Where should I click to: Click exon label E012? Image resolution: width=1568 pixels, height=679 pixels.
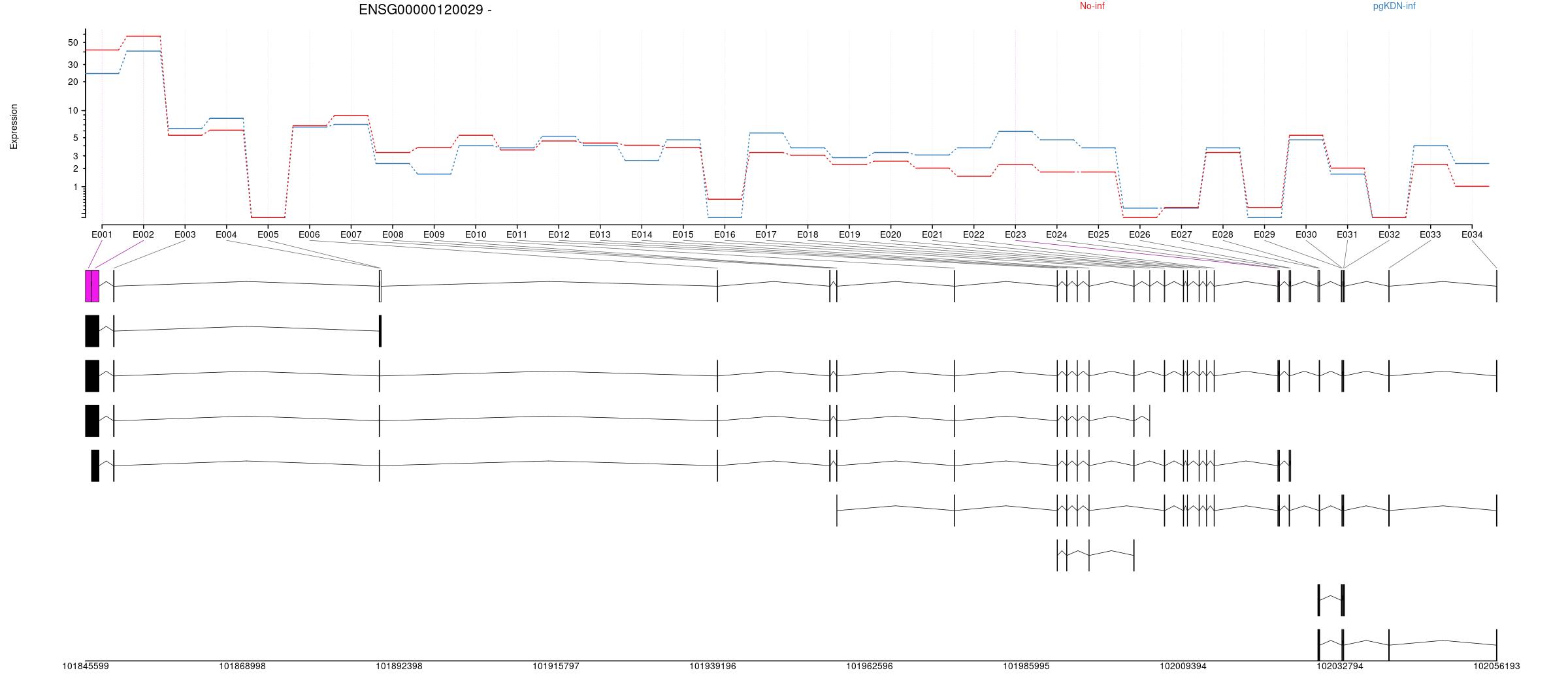click(559, 234)
